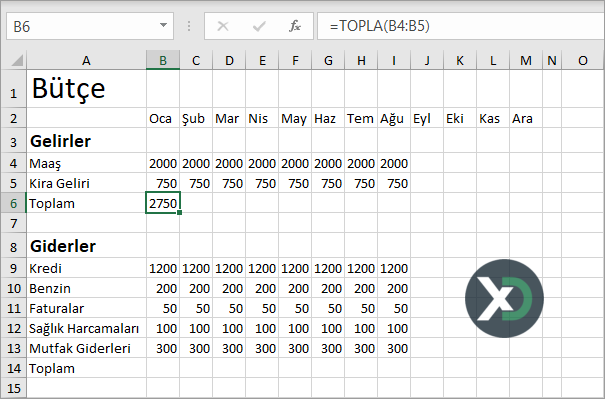Click the Eyl month header cell
605x399 pixels.
[427, 118]
